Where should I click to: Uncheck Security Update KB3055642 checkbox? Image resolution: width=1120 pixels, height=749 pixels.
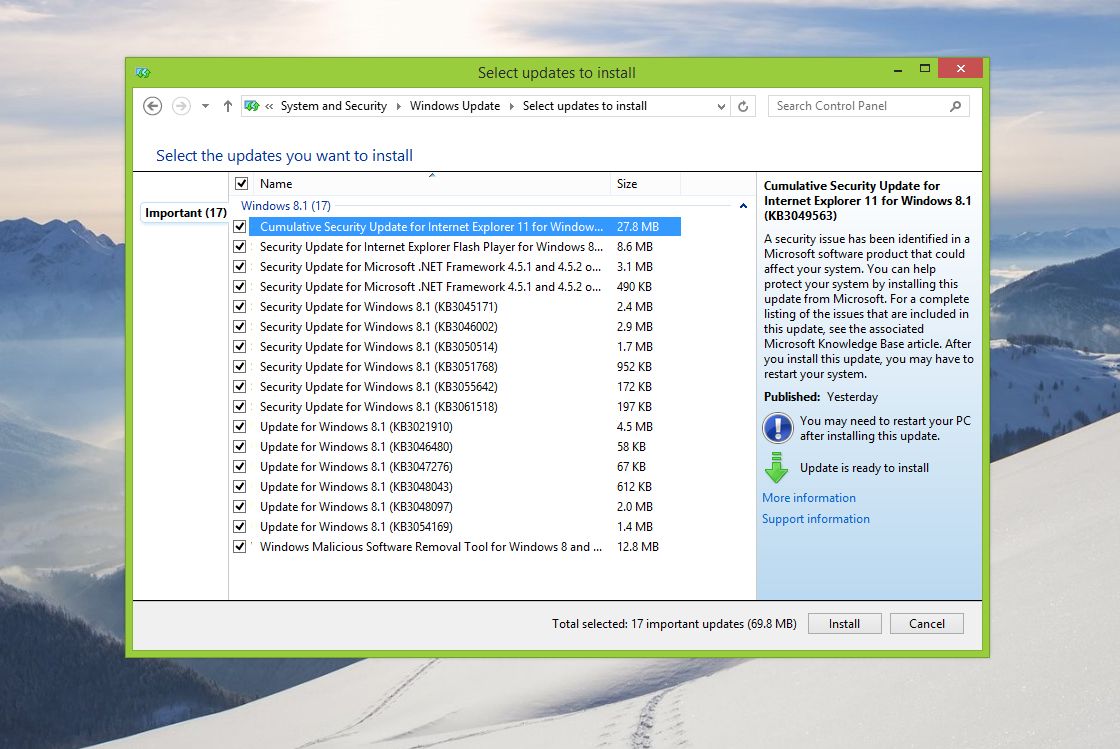[x=240, y=386]
